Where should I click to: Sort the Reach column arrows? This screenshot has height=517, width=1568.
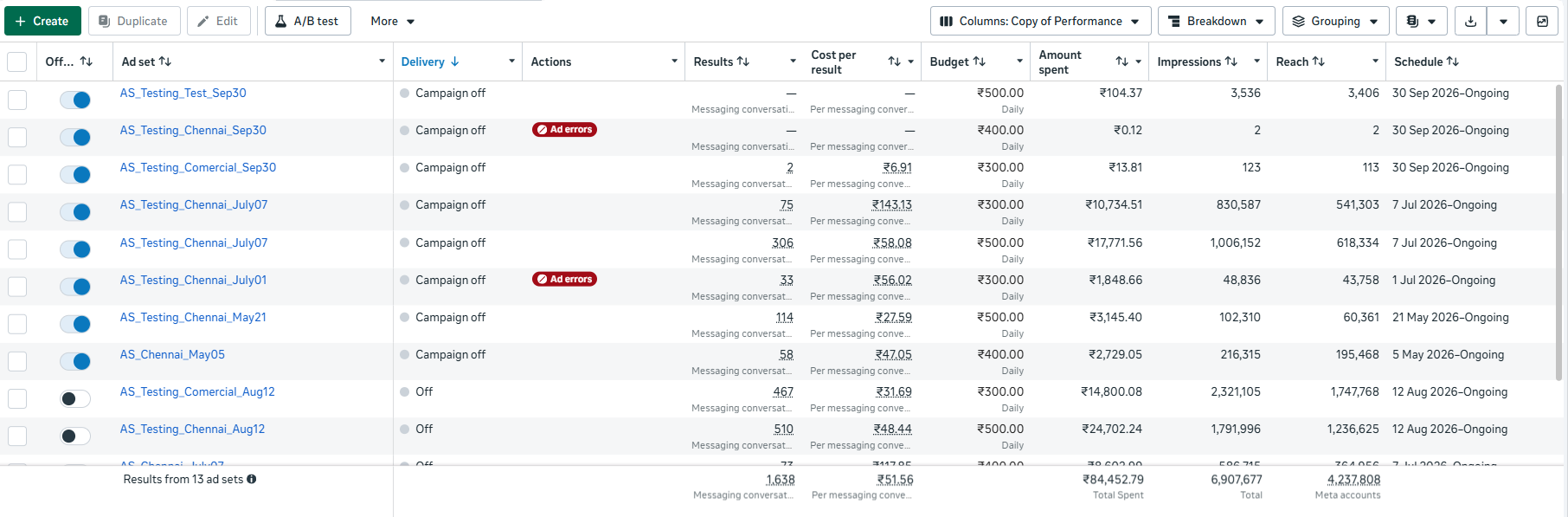pyautogui.click(x=1319, y=61)
